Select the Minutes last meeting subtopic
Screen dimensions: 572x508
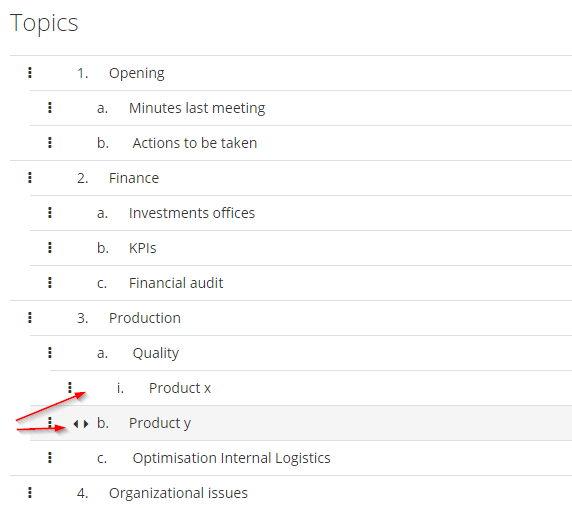(x=197, y=108)
